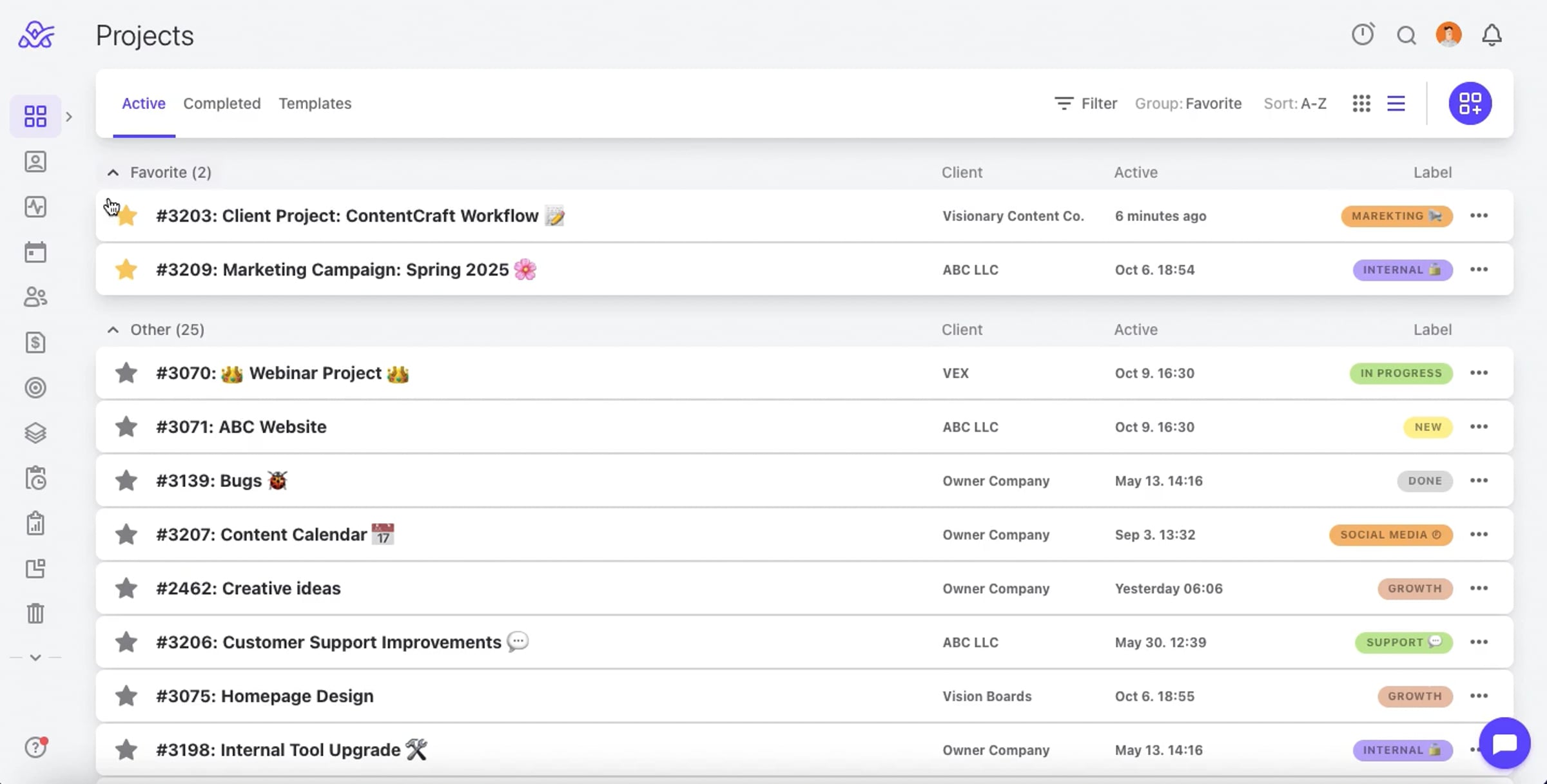Open the calendar icon in sidebar
Screen dimensions: 1547x784
coord(35,252)
